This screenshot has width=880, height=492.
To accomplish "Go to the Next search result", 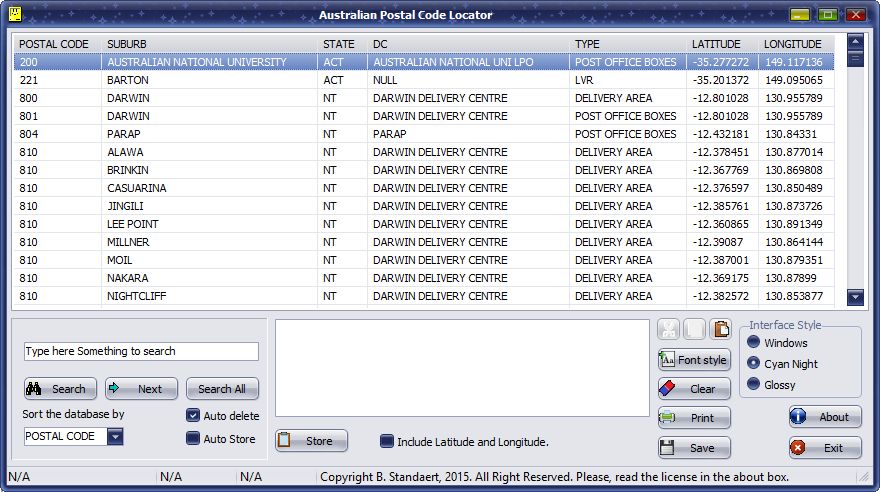I will pyautogui.click(x=141, y=388).
